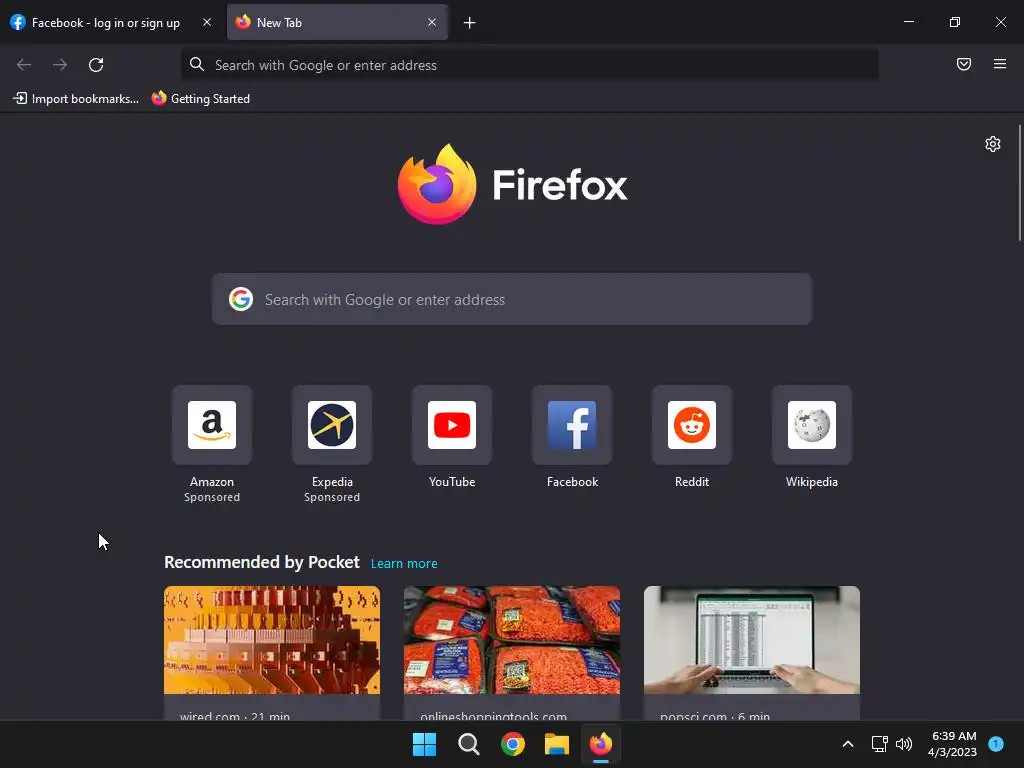Screen dimensions: 1024x768
Task: Focus the top address bar
Action: click(x=530, y=65)
